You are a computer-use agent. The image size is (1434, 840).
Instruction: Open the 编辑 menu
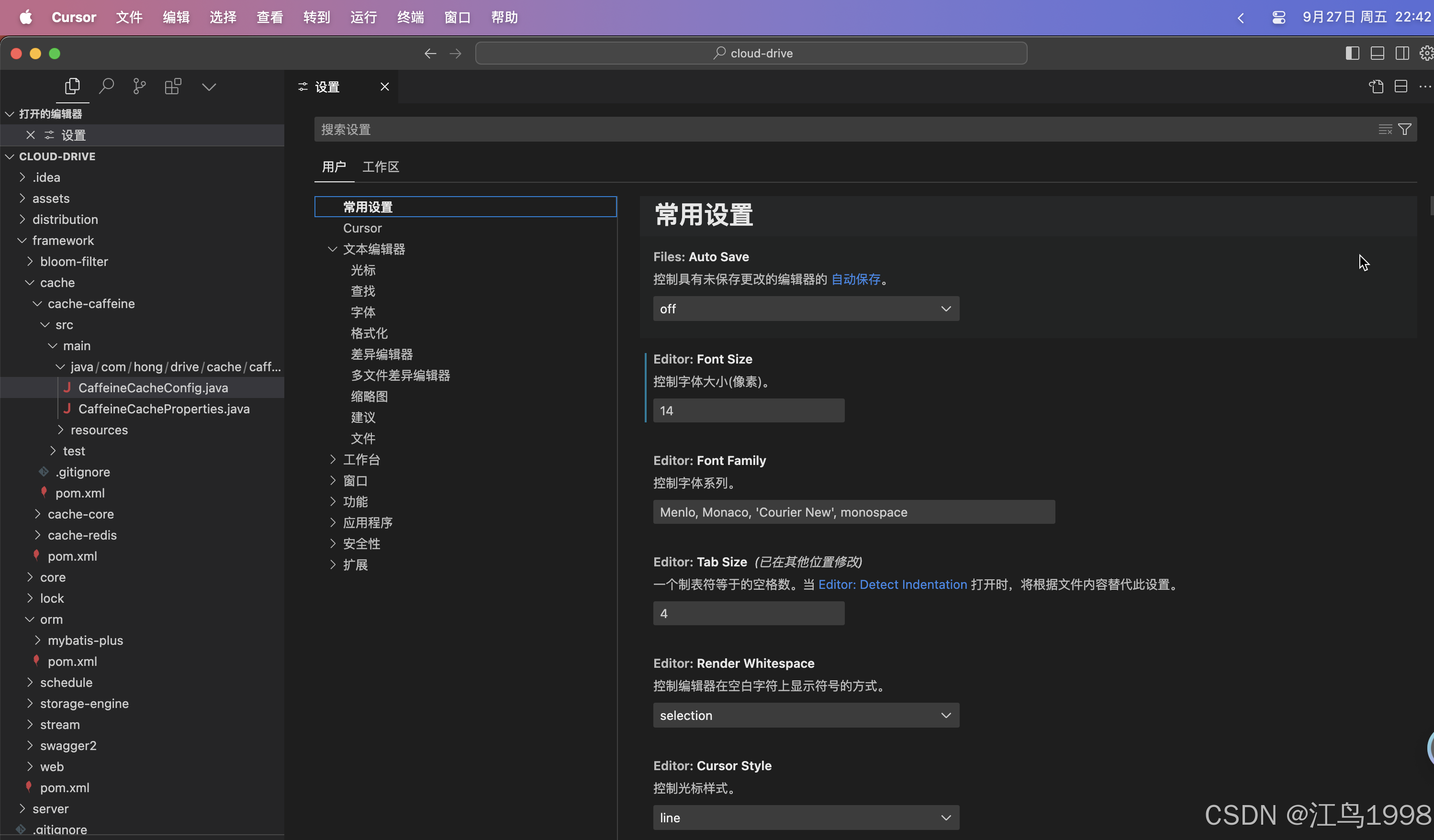pos(176,18)
